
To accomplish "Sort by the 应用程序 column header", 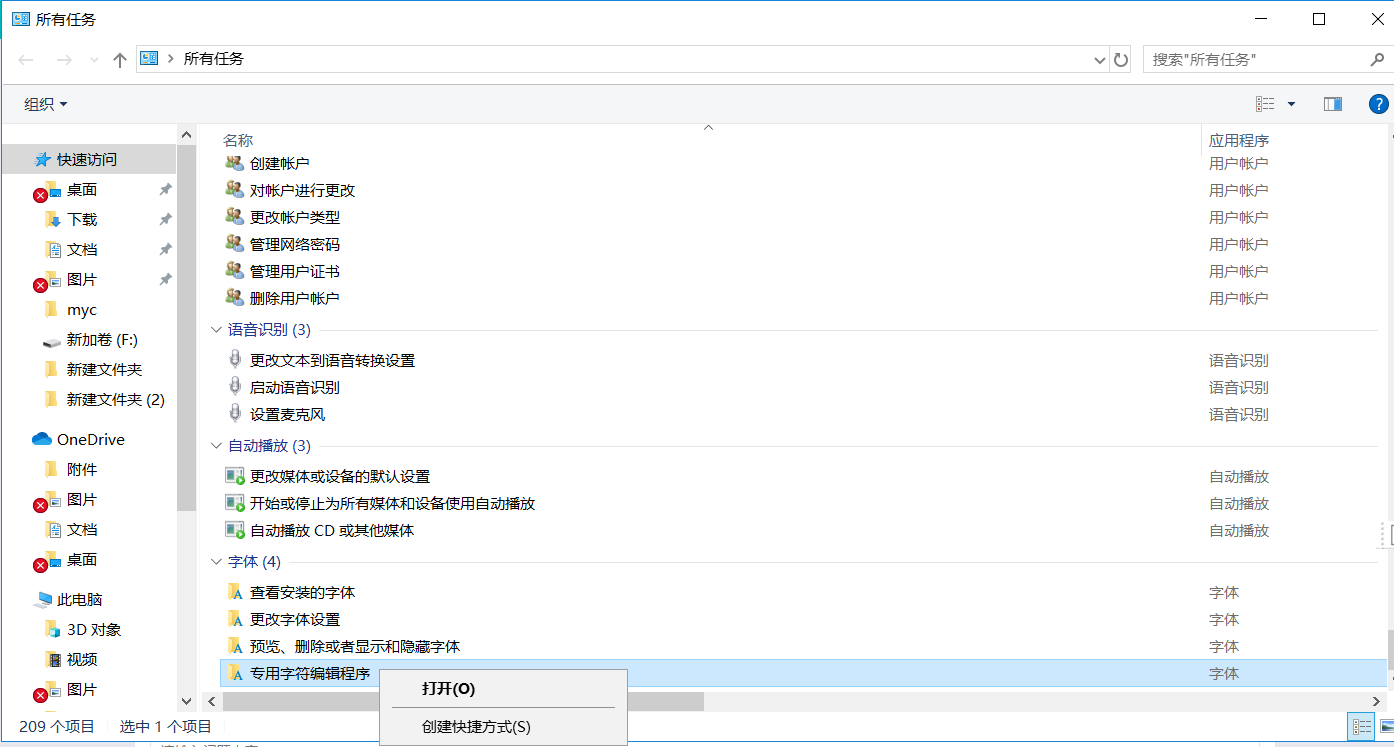I will point(1239,141).
